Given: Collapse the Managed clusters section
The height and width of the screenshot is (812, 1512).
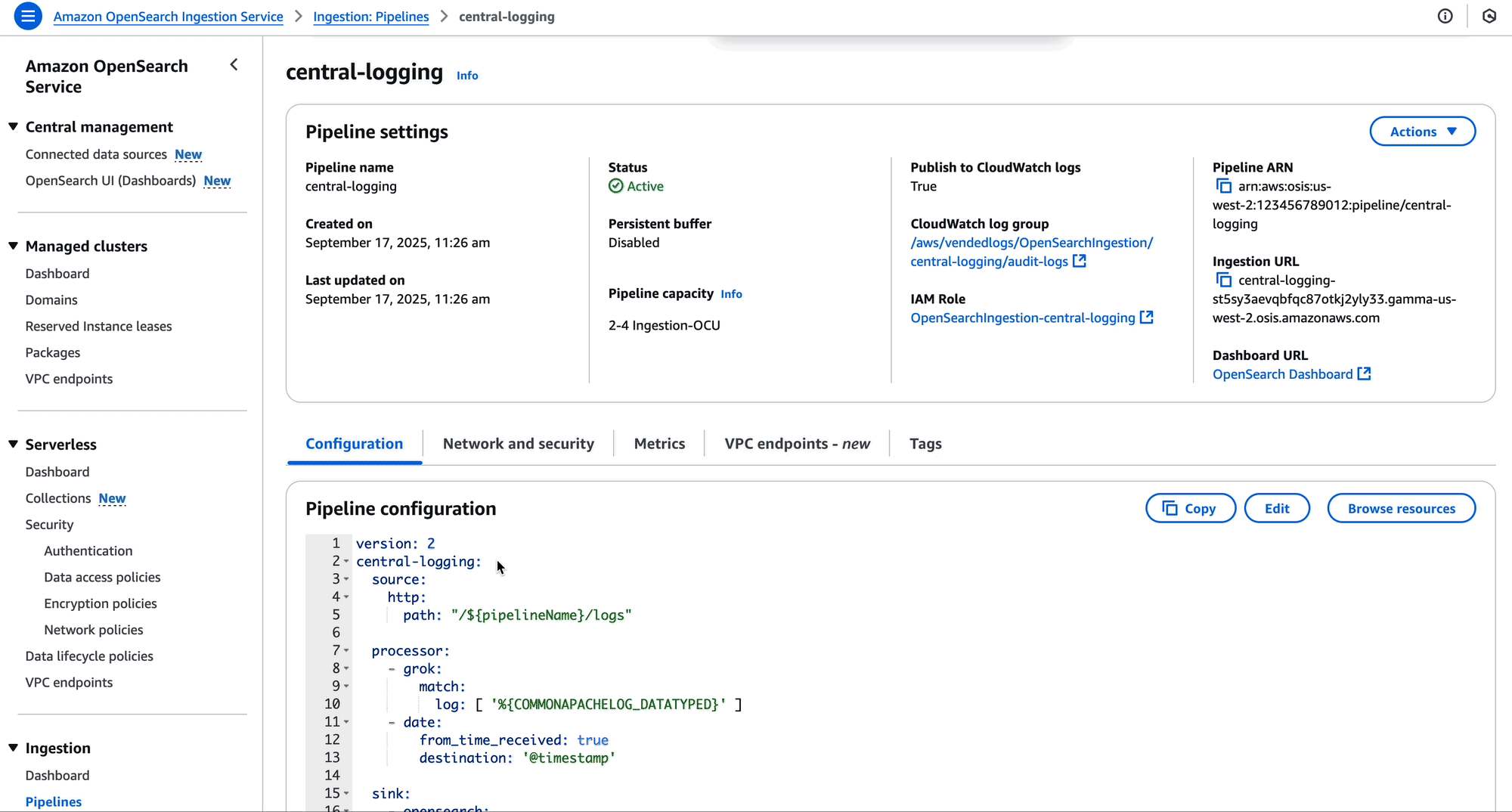Looking at the screenshot, I should click(14, 246).
